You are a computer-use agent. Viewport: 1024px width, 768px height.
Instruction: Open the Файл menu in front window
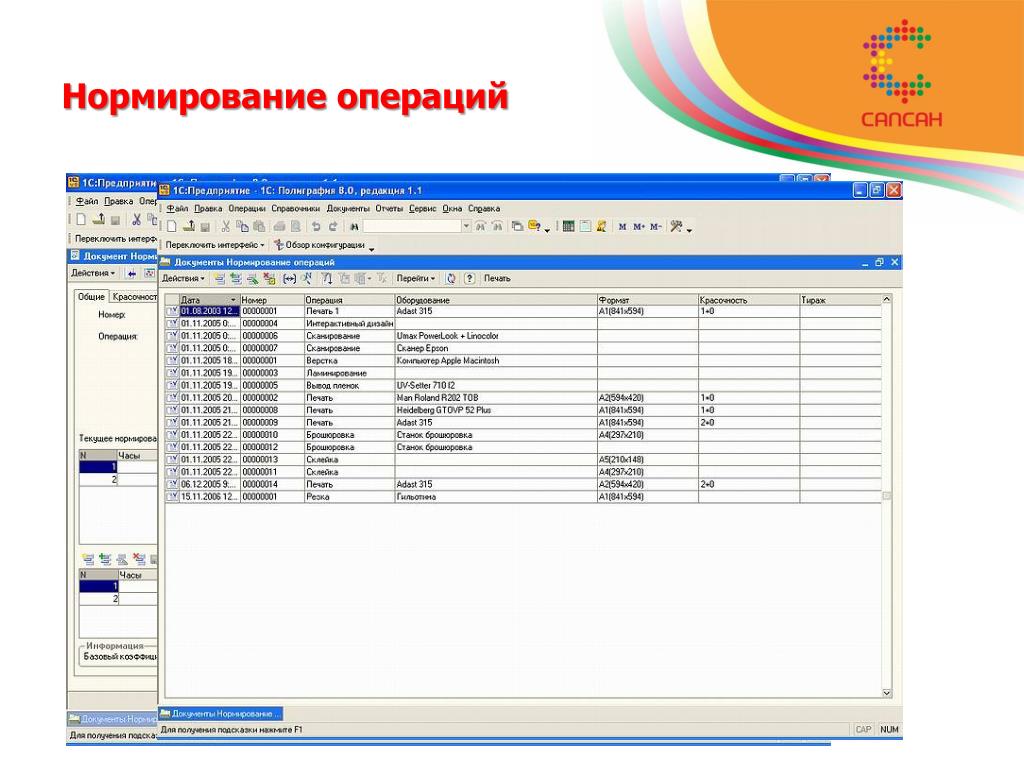177,209
